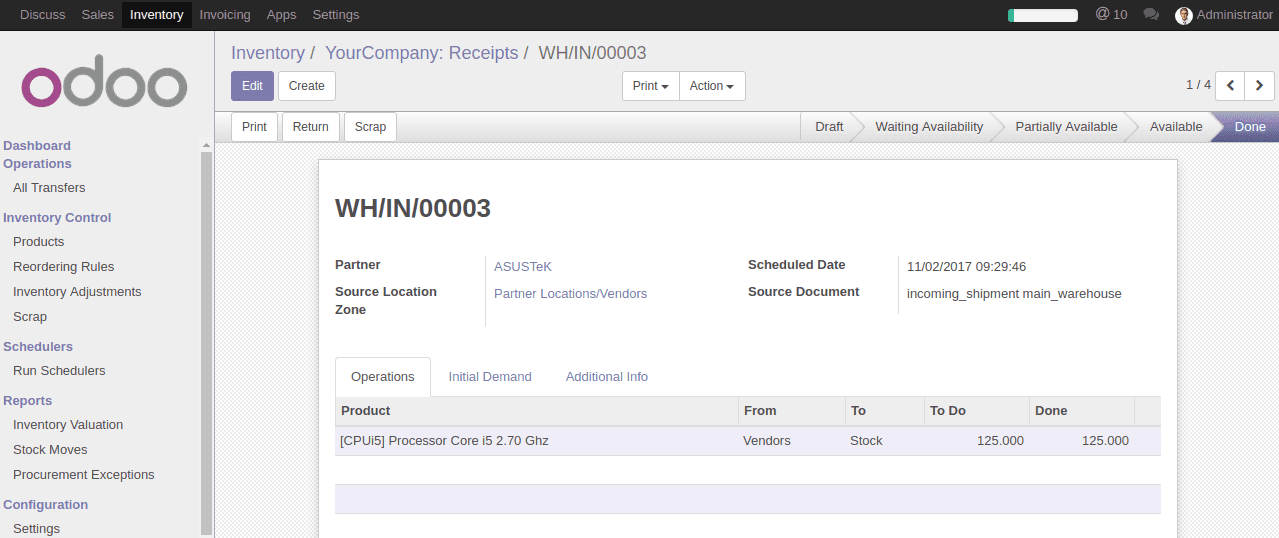The width and height of the screenshot is (1279, 538).
Task: Switch to the Additional Info tab
Action: pyautogui.click(x=607, y=377)
